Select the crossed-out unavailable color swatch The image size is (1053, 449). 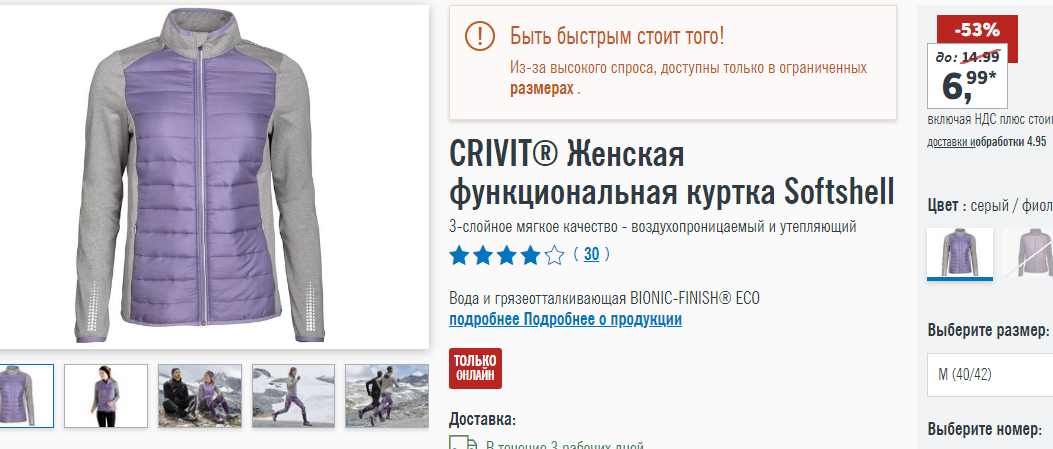[1028, 253]
